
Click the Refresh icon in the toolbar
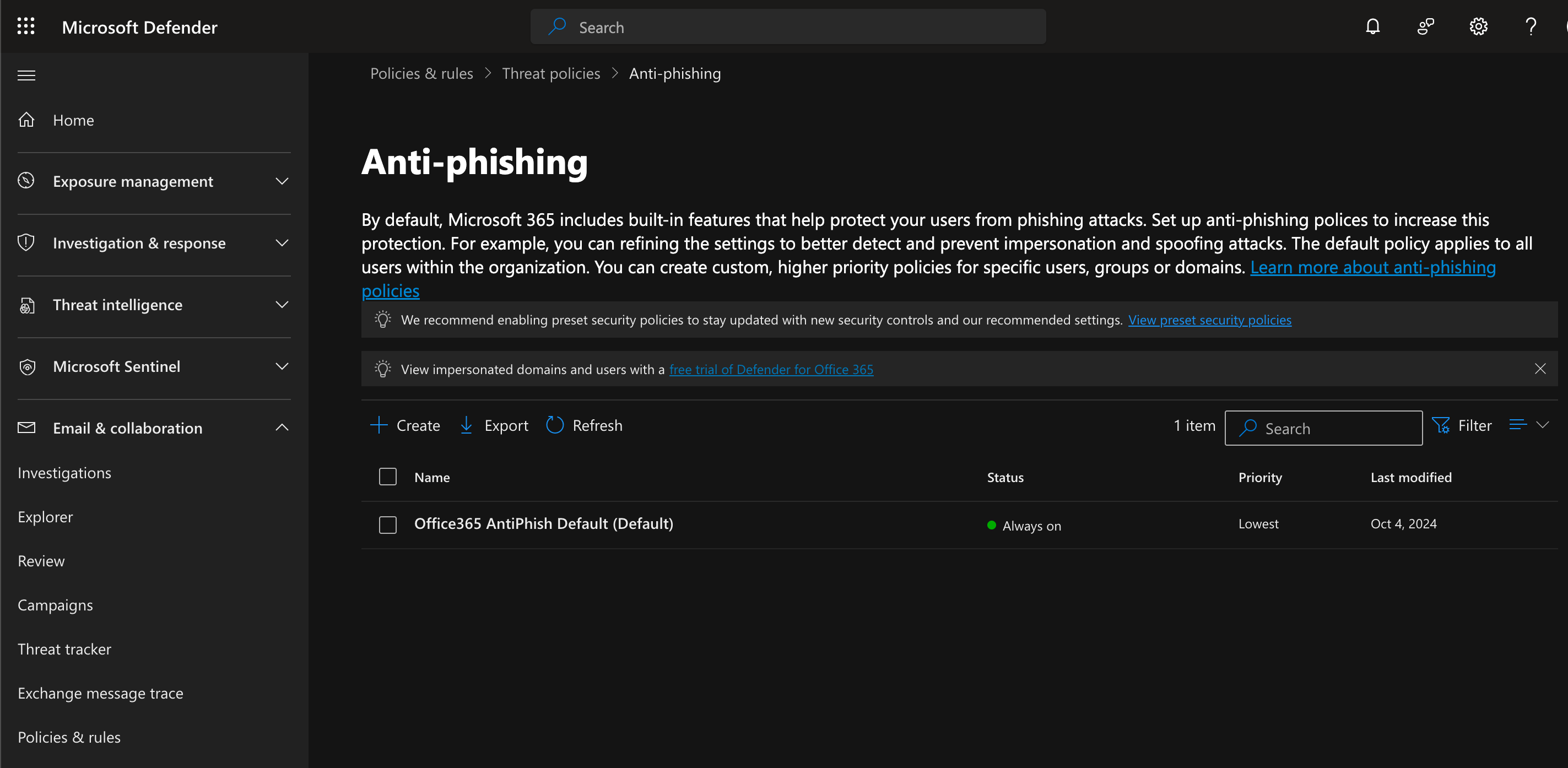point(554,425)
